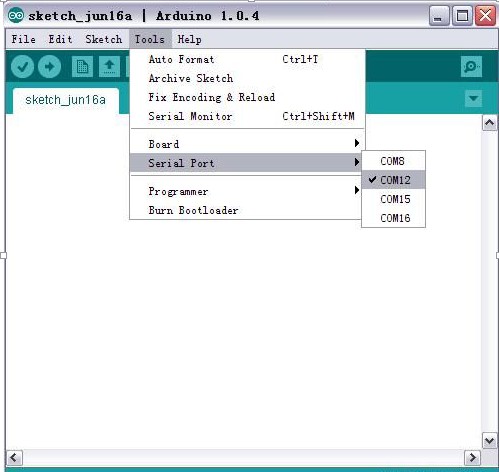Viewport: 499px width, 472px height.
Task: Expand the Programmer submenu
Action: point(246,191)
